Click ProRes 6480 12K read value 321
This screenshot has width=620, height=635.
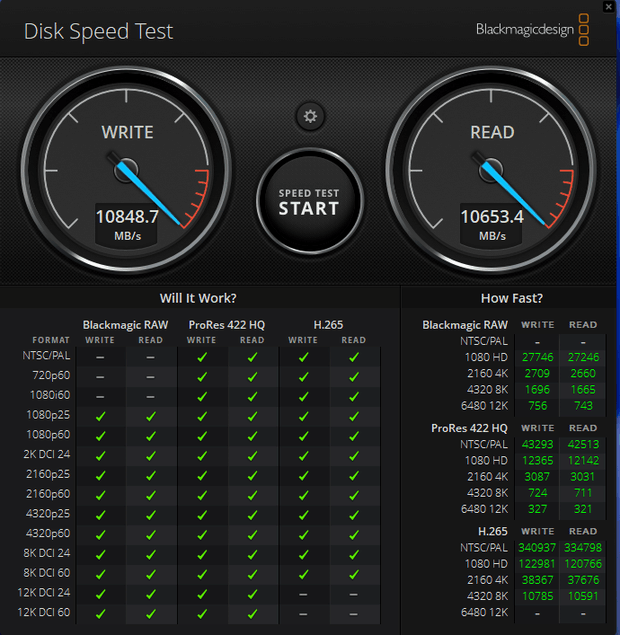583,509
